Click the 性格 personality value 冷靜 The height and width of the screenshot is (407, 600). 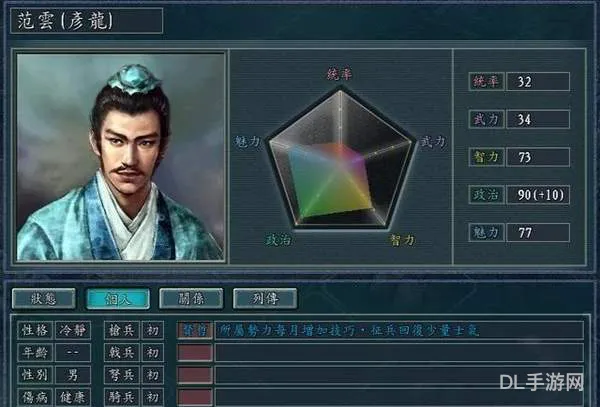click(73, 330)
